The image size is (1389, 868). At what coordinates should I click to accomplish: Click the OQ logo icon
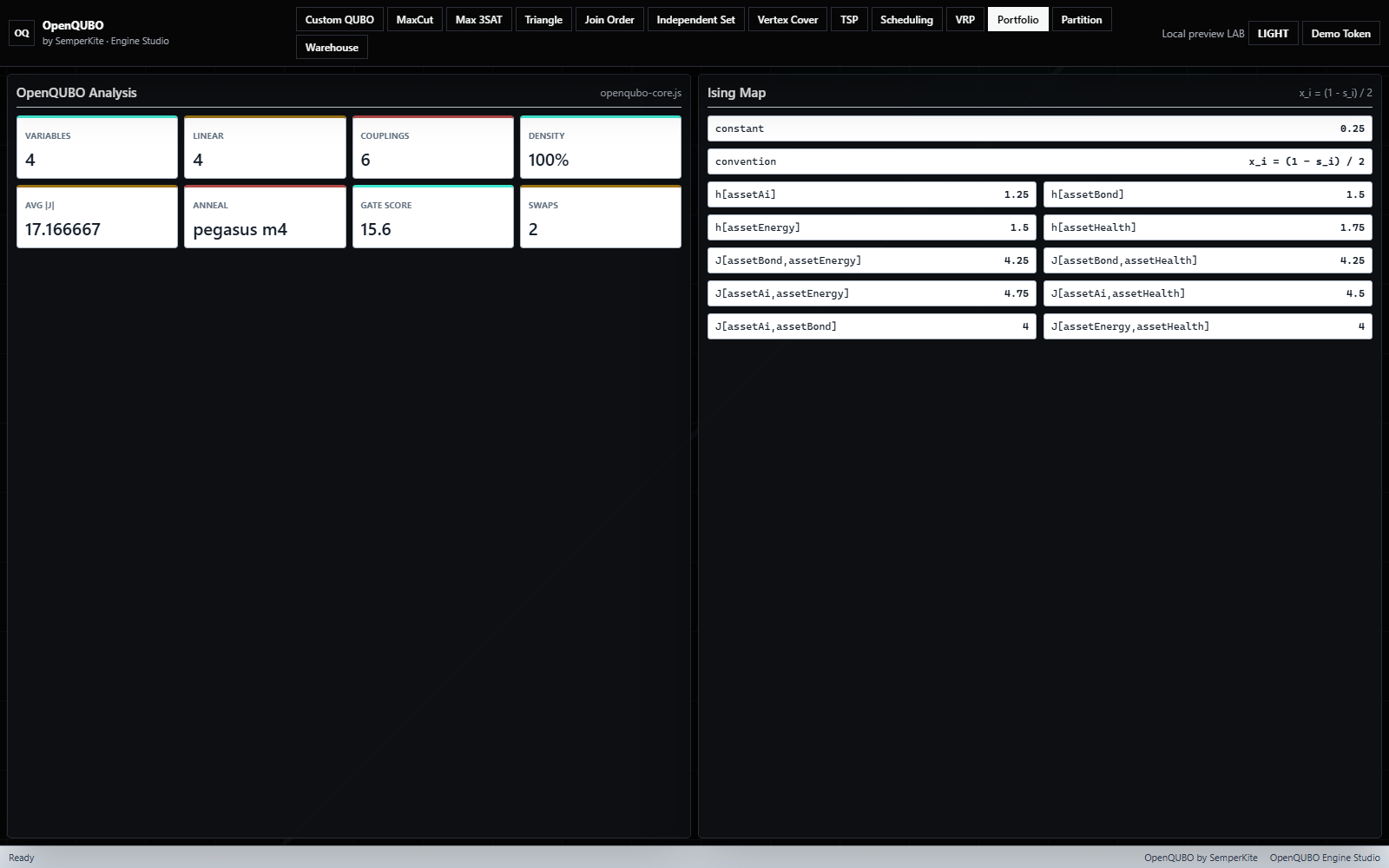(x=22, y=33)
